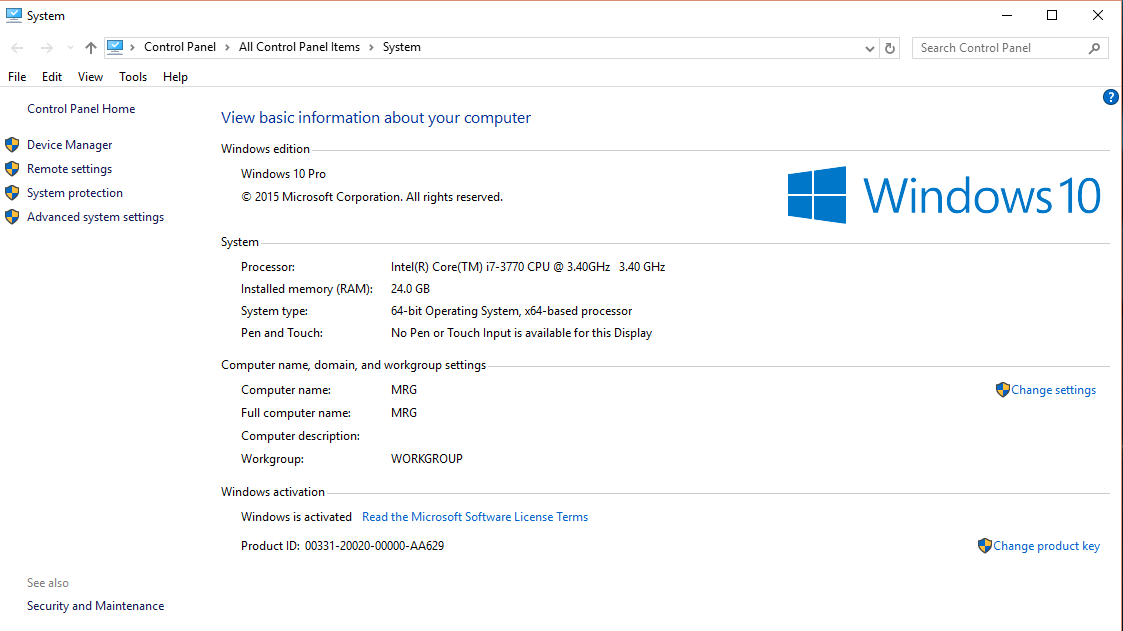Read the Microsoft Software License Terms

coord(475,517)
